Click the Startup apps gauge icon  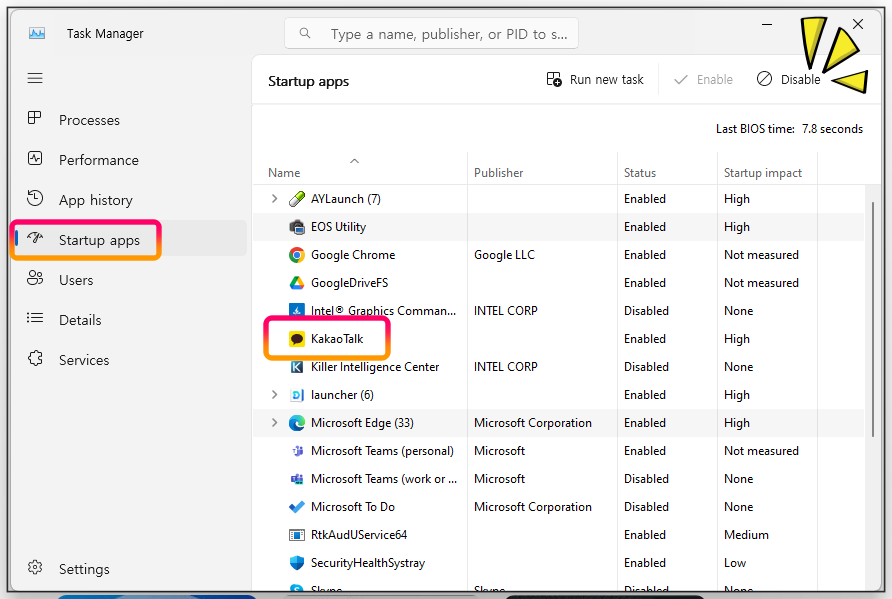[35, 238]
